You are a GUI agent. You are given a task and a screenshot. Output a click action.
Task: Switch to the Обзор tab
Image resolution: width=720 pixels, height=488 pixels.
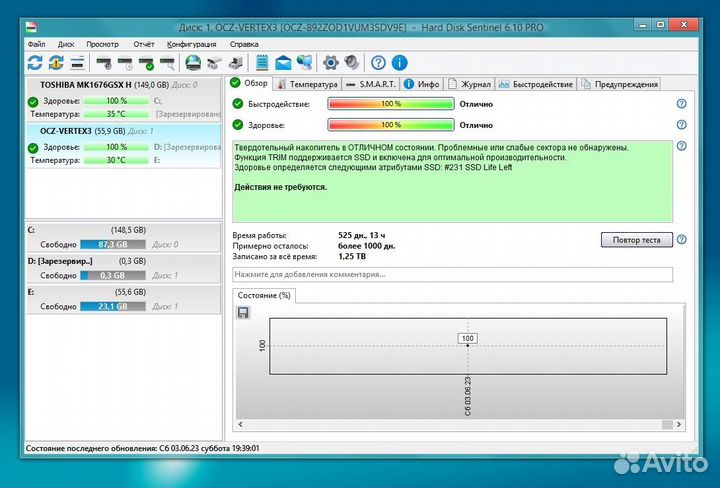pyautogui.click(x=250, y=83)
